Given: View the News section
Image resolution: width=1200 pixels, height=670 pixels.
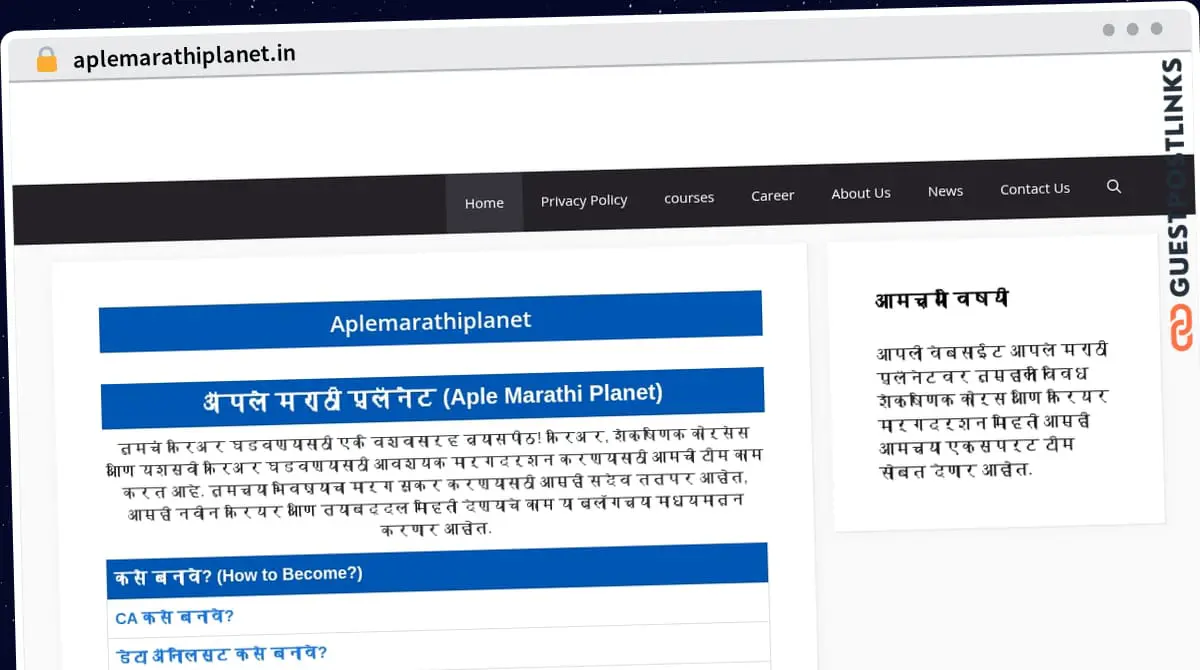Looking at the screenshot, I should [945, 190].
